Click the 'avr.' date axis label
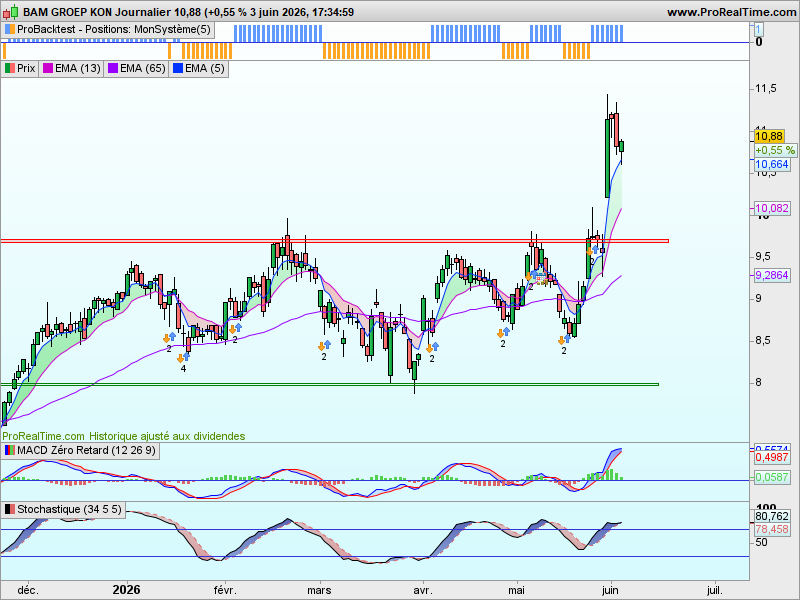 [x=422, y=590]
